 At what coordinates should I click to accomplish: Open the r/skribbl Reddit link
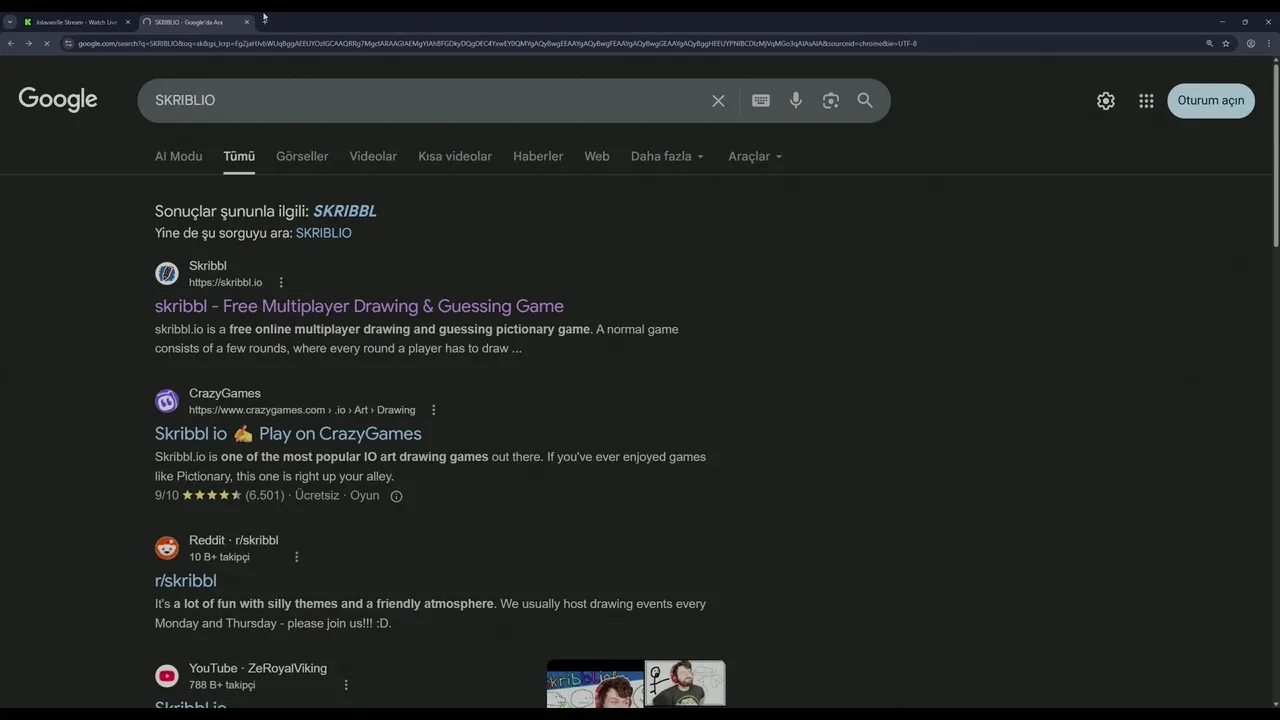point(186,581)
